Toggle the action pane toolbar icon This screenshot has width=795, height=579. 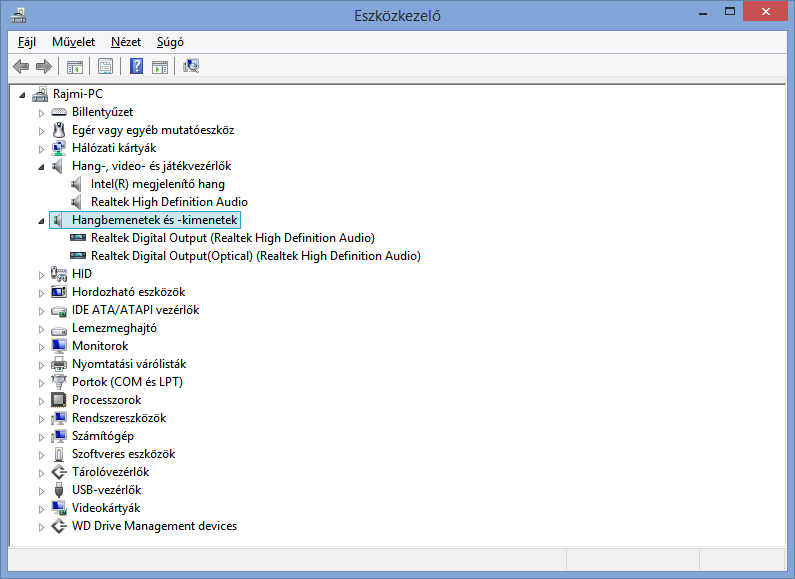coord(160,66)
